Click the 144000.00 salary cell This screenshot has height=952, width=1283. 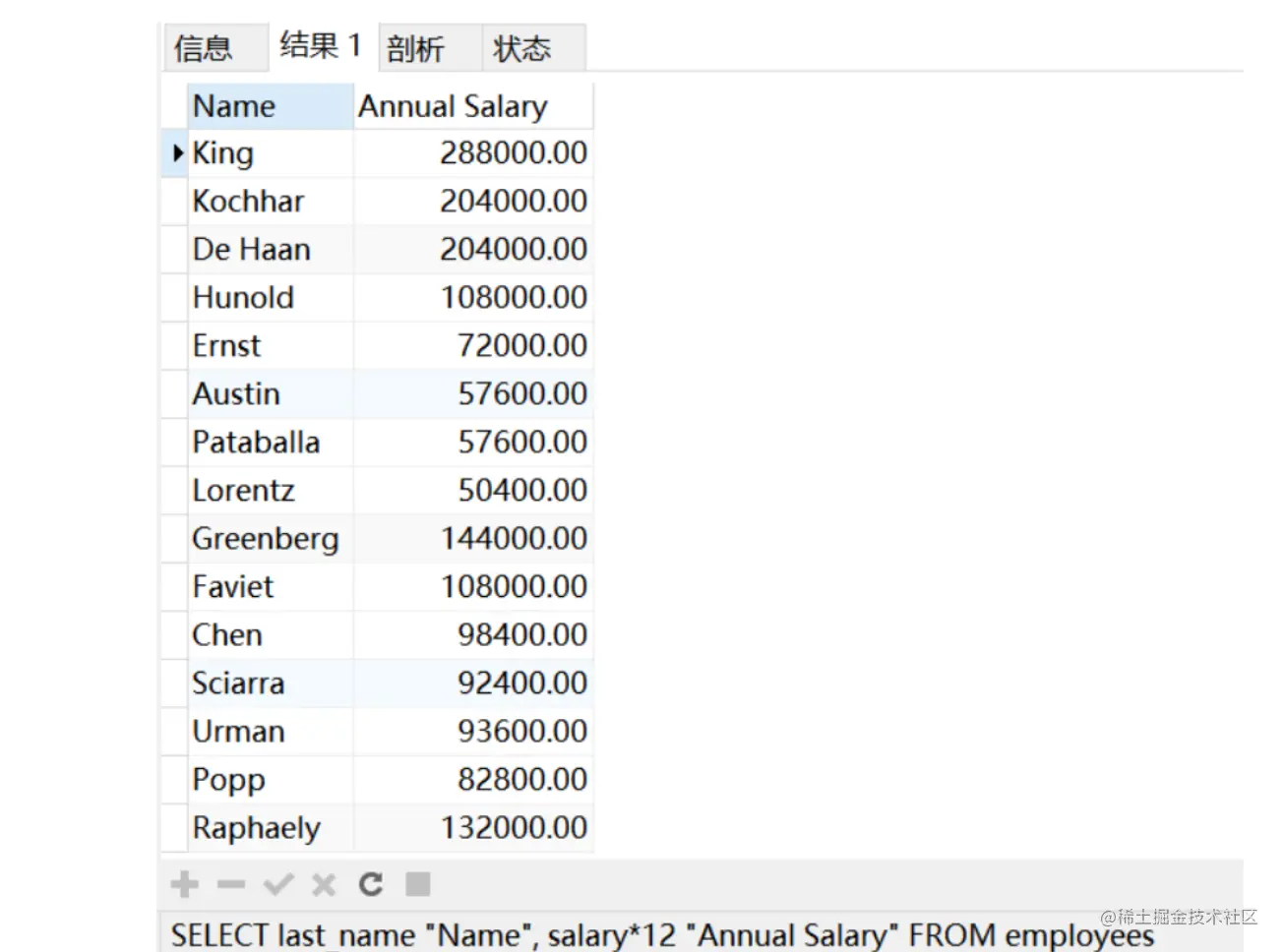[473, 539]
